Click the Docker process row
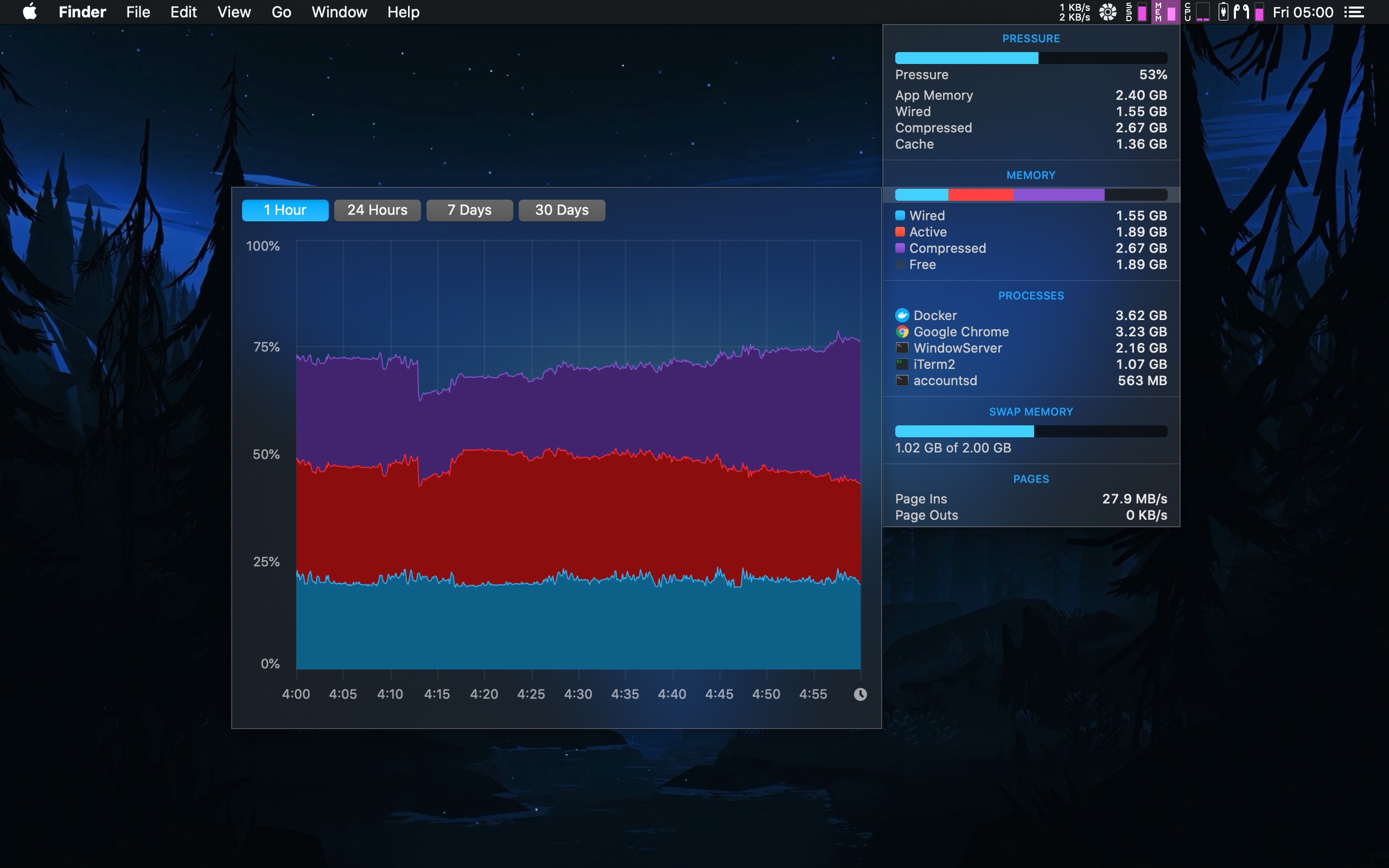The width and height of the screenshot is (1389, 868). pos(1030,315)
